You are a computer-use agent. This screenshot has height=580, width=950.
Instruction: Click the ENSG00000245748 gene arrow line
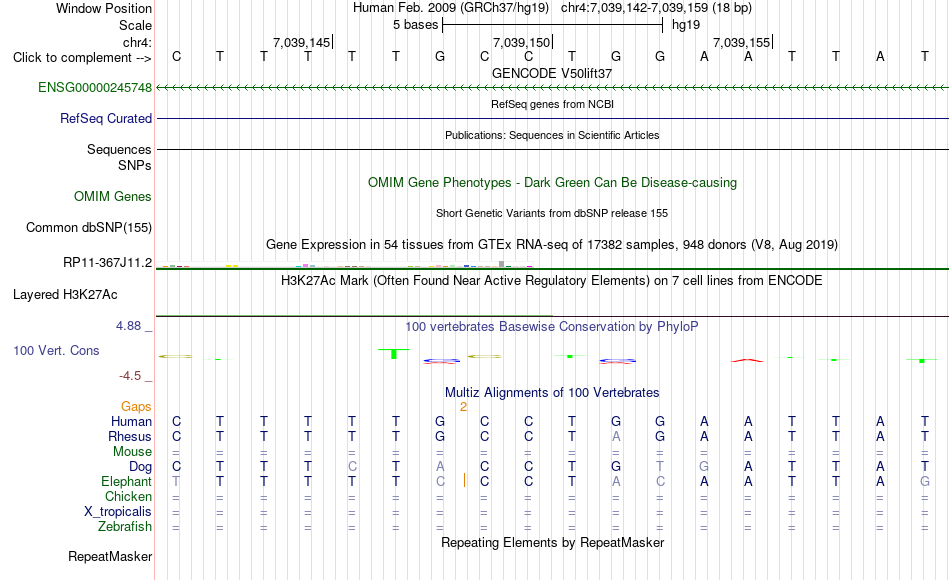(x=552, y=88)
